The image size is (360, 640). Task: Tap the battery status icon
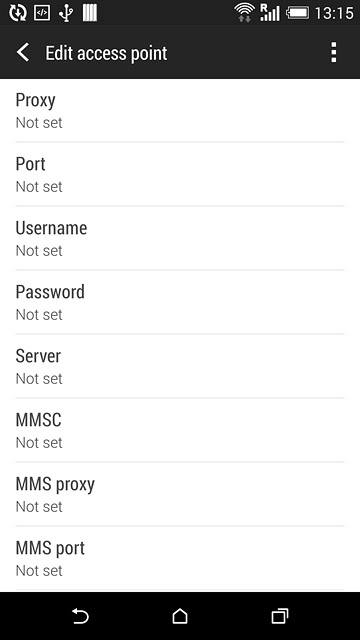pos(298,13)
